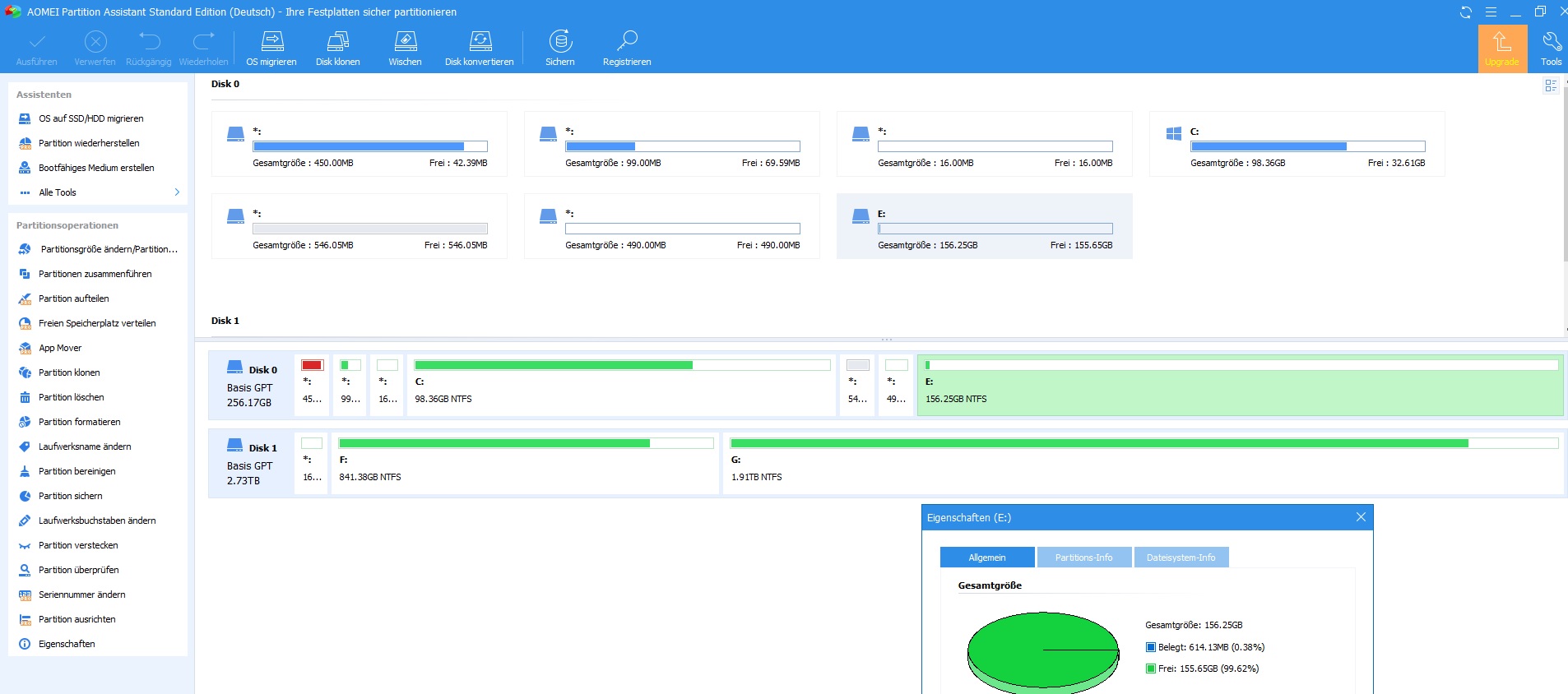Switch to Allgemein tab in Eigenschaften
Image resolution: width=1568 pixels, height=694 pixels.
click(x=987, y=558)
